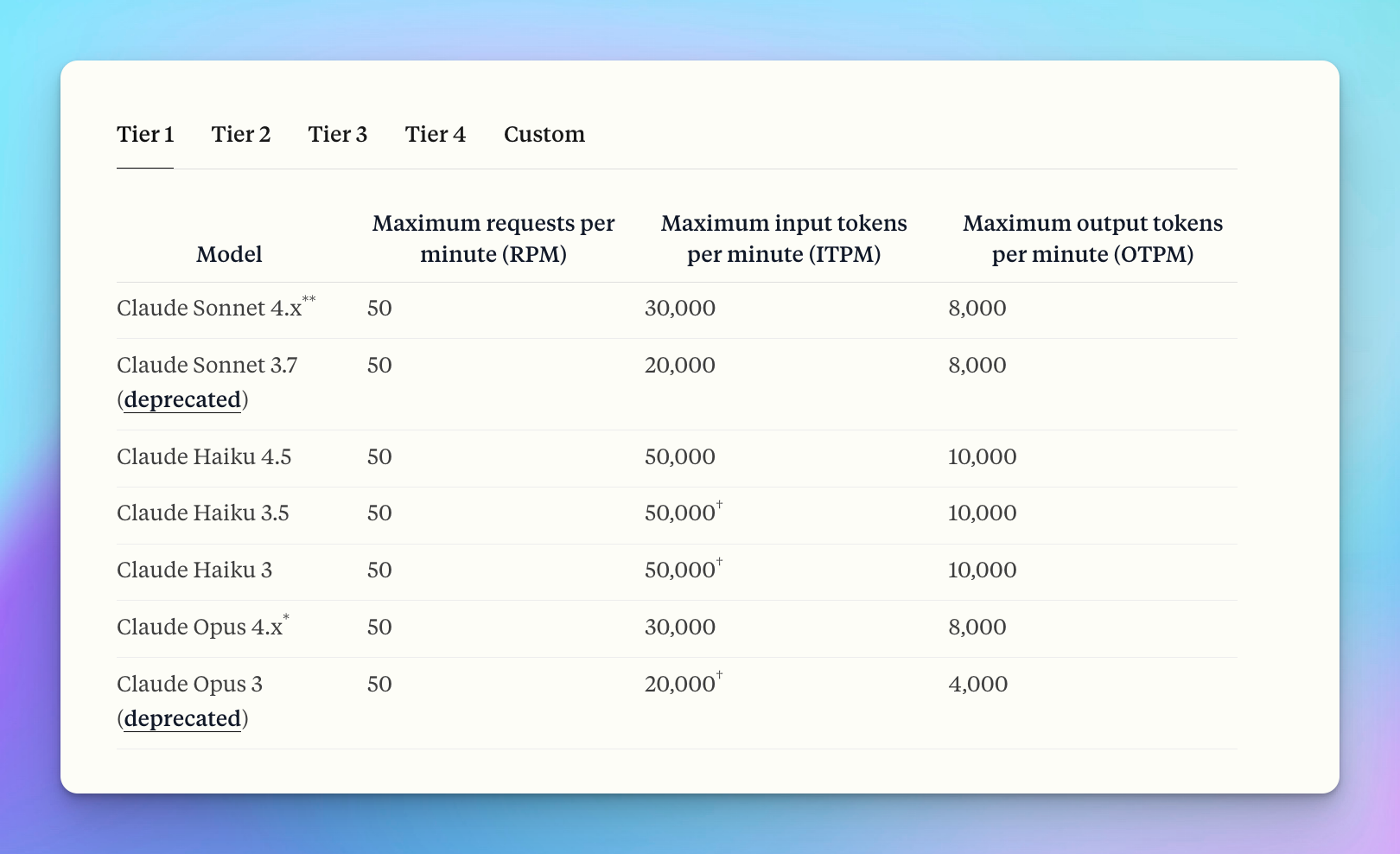1400x854 pixels.
Task: Click the Claude Haiku 4.5 model name
Action: (204, 457)
